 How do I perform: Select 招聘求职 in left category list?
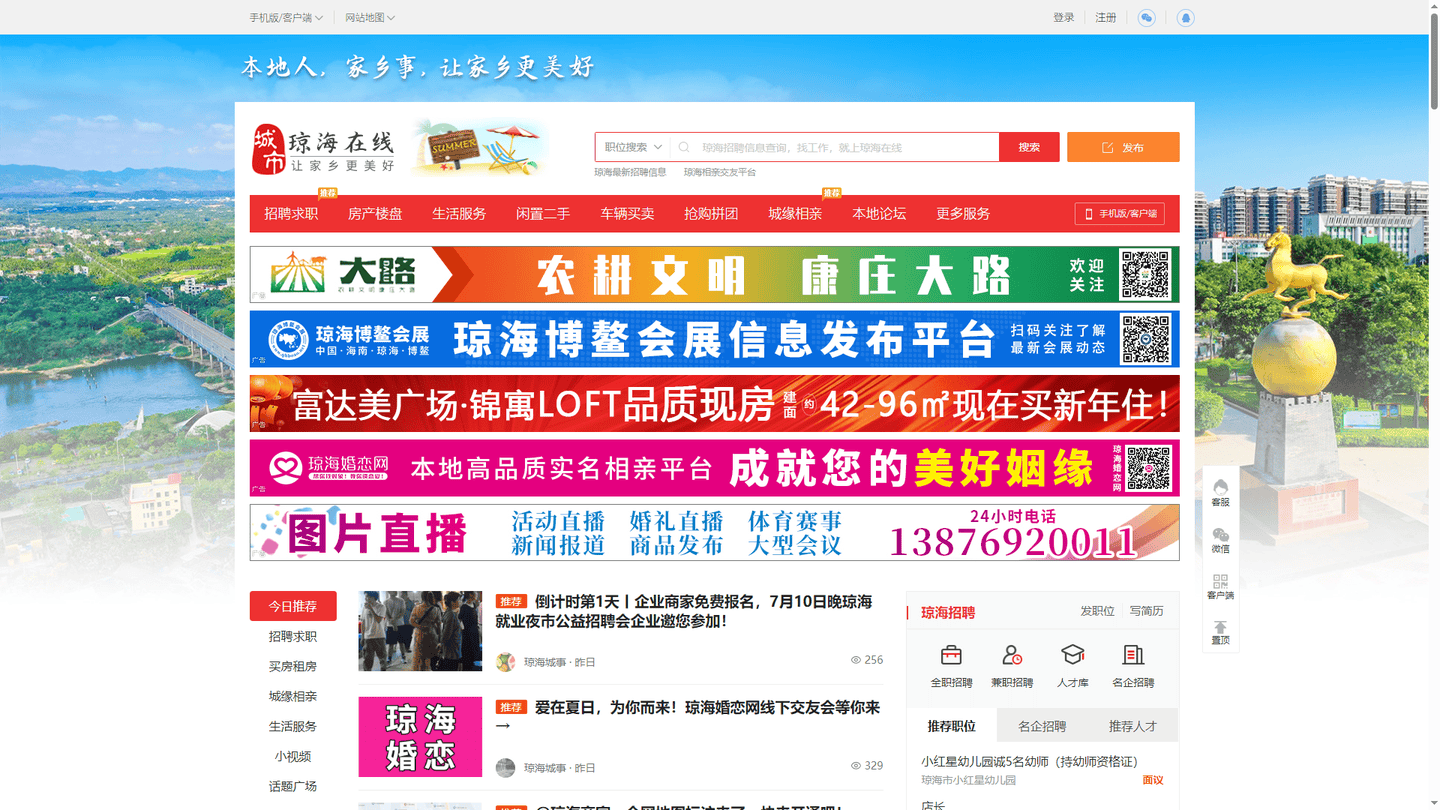[x=293, y=636]
